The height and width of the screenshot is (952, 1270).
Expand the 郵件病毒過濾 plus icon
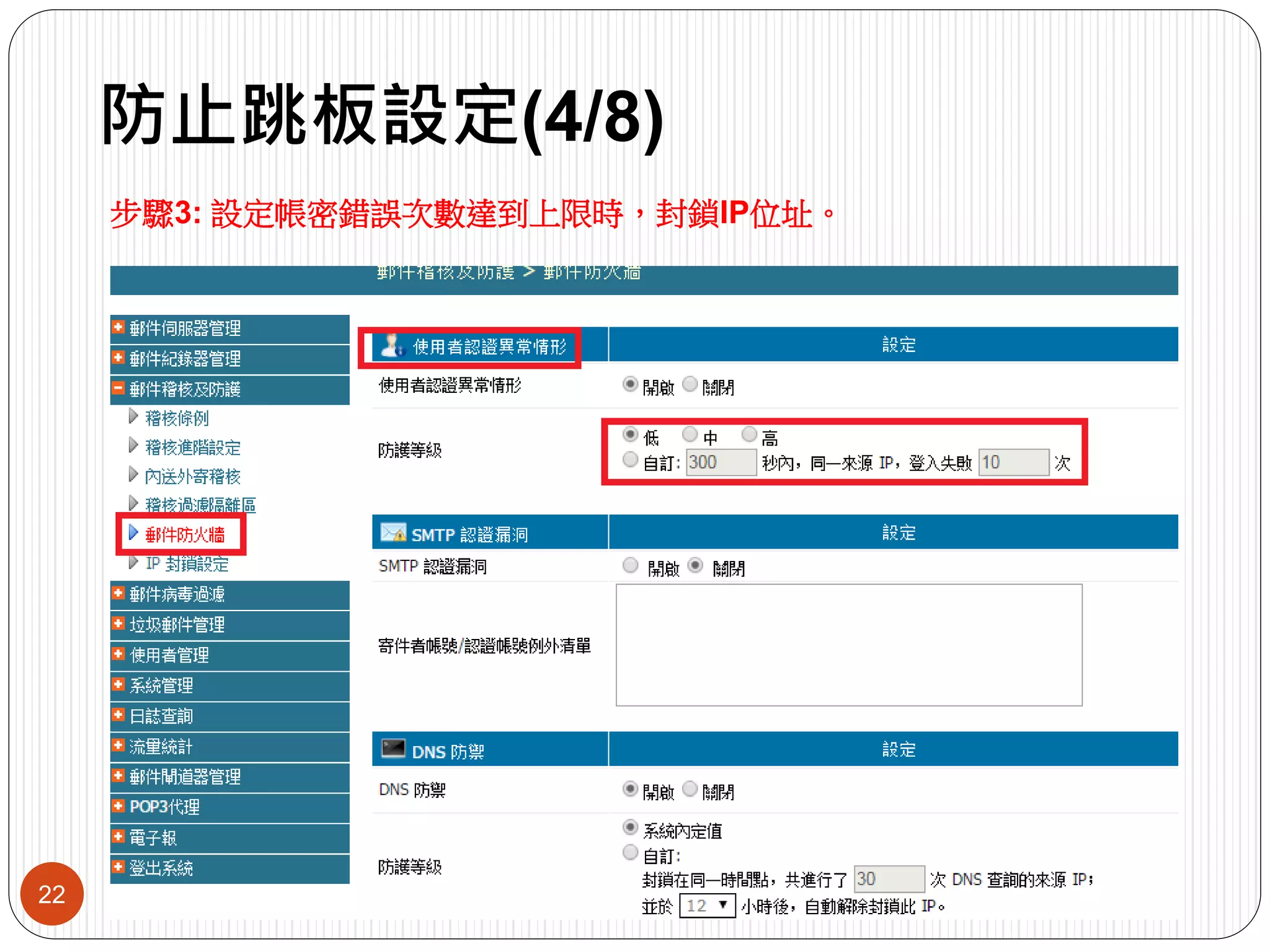click(x=118, y=593)
